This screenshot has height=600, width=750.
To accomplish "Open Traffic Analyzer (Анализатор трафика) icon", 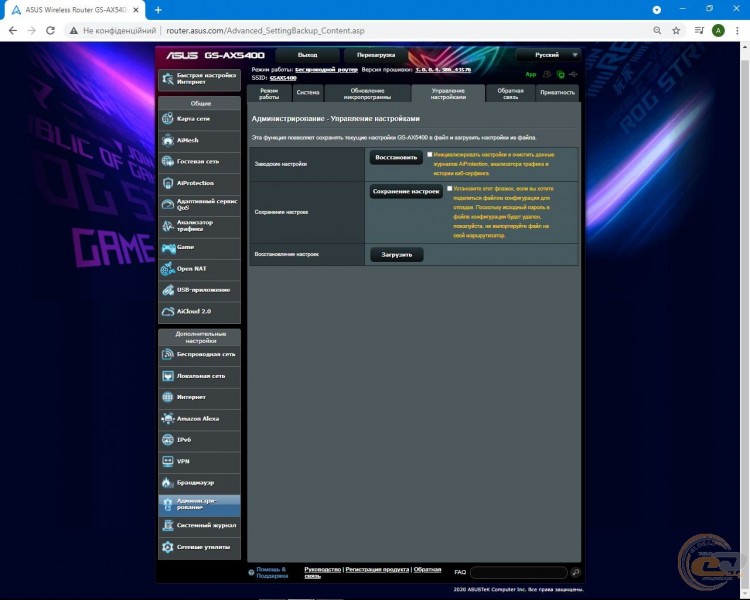I will pyautogui.click(x=167, y=225).
